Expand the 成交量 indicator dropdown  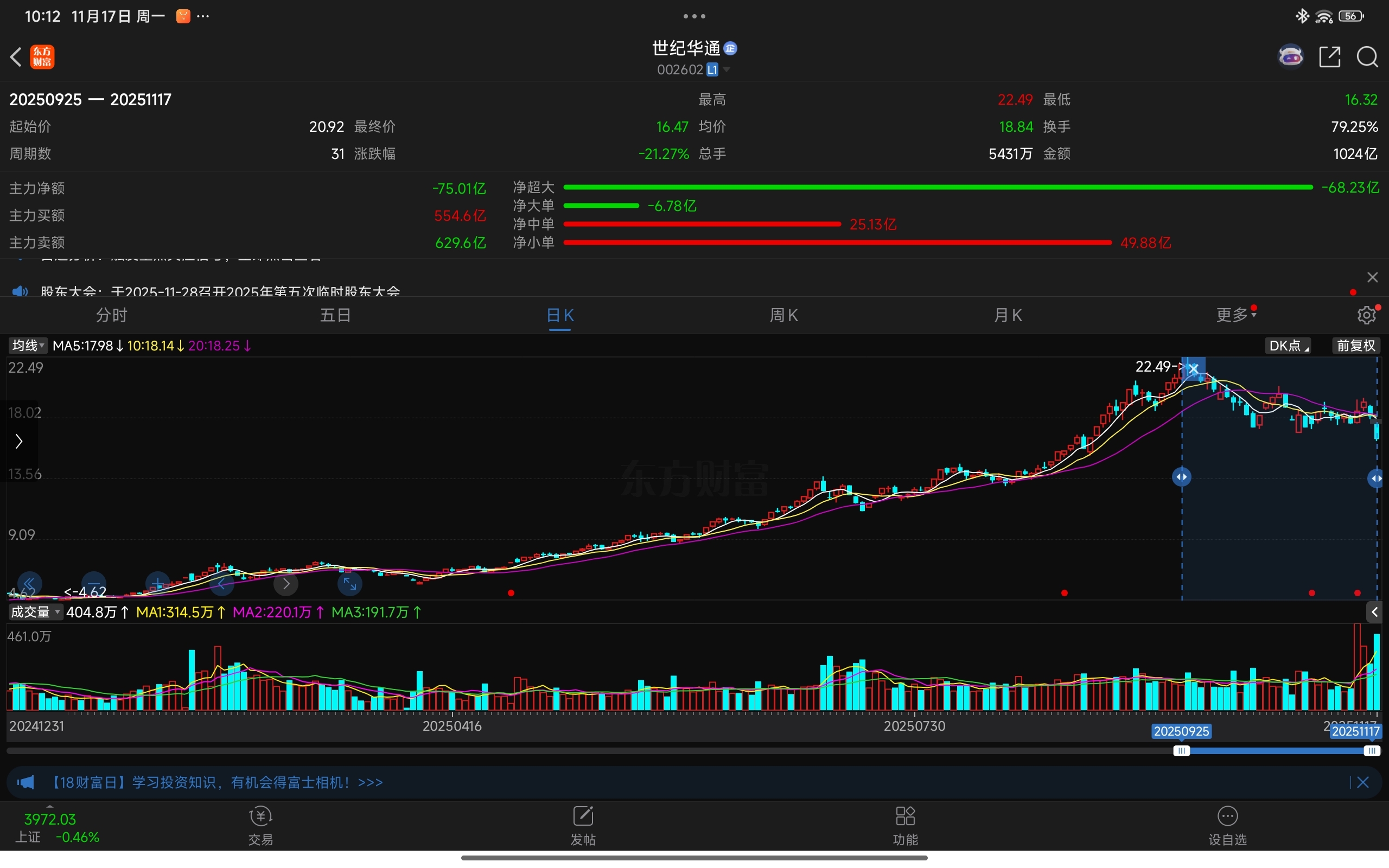click(35, 612)
